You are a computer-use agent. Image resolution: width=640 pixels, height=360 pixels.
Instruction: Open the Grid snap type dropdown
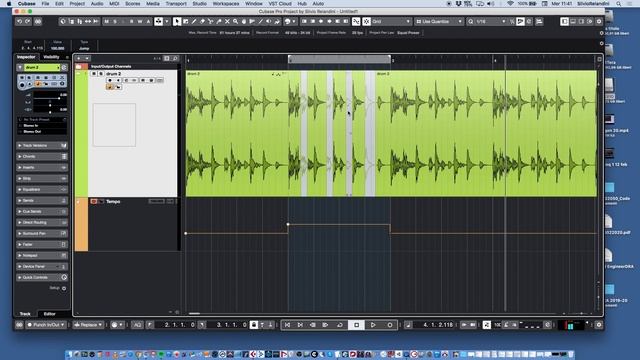tap(391, 21)
